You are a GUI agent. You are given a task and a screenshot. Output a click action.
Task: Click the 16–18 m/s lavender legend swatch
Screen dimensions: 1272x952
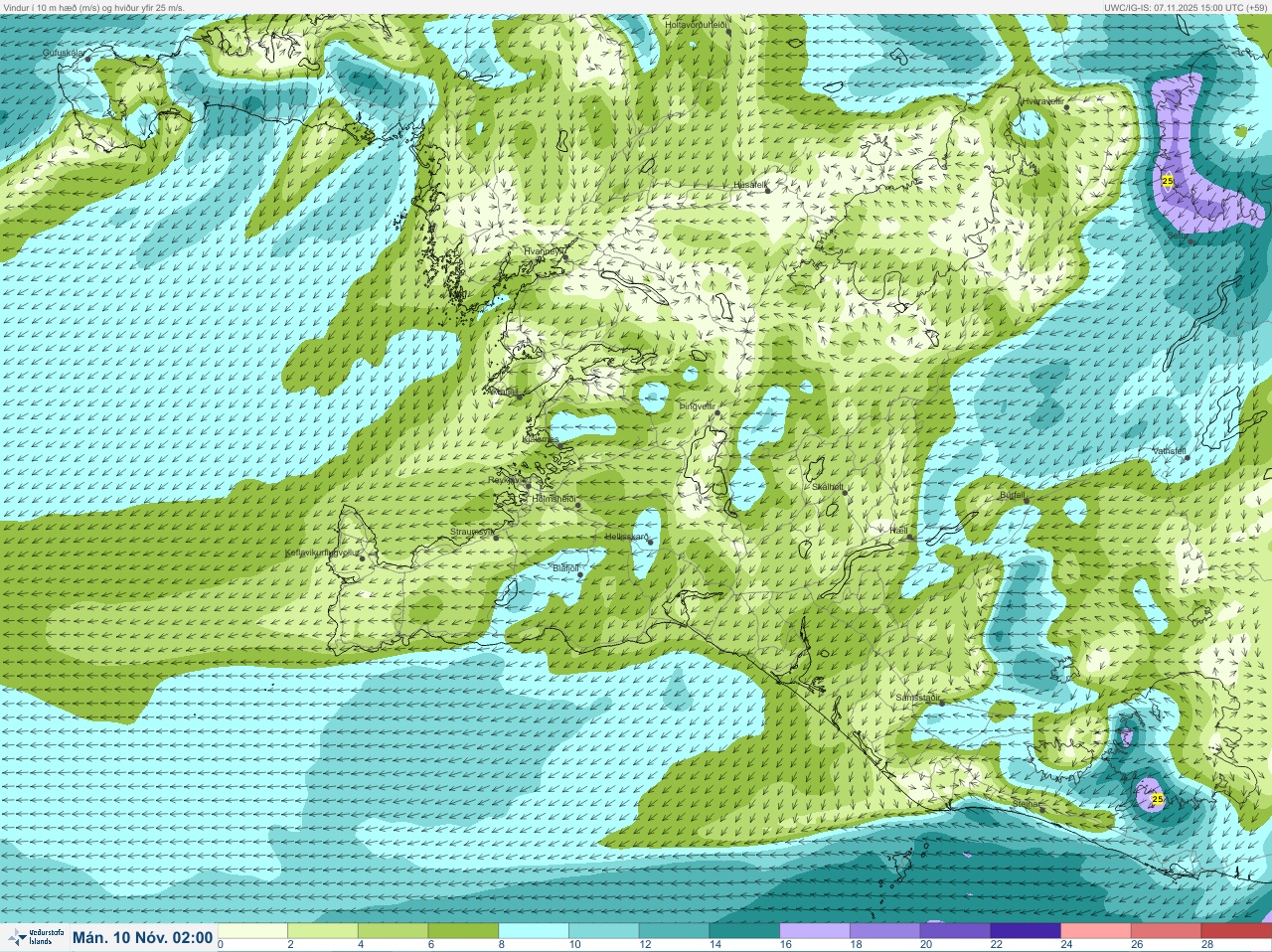click(815, 931)
